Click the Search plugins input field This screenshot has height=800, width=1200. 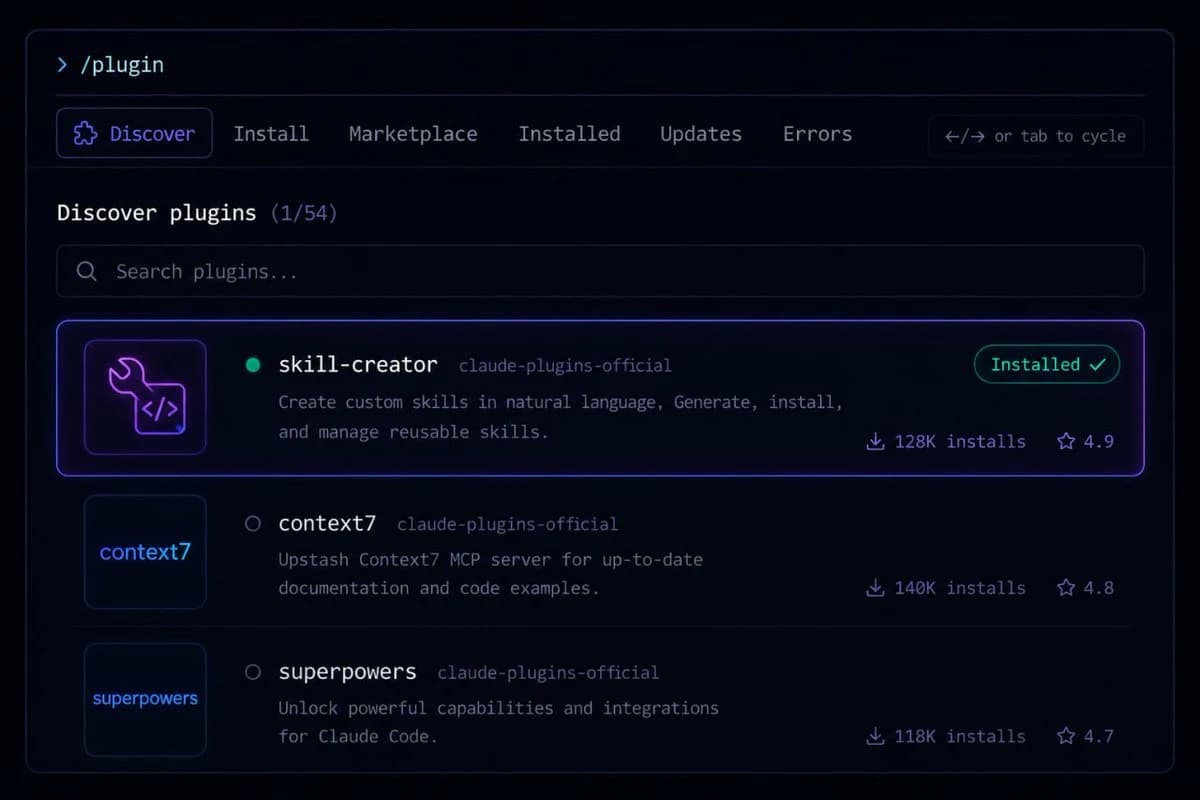click(x=600, y=271)
